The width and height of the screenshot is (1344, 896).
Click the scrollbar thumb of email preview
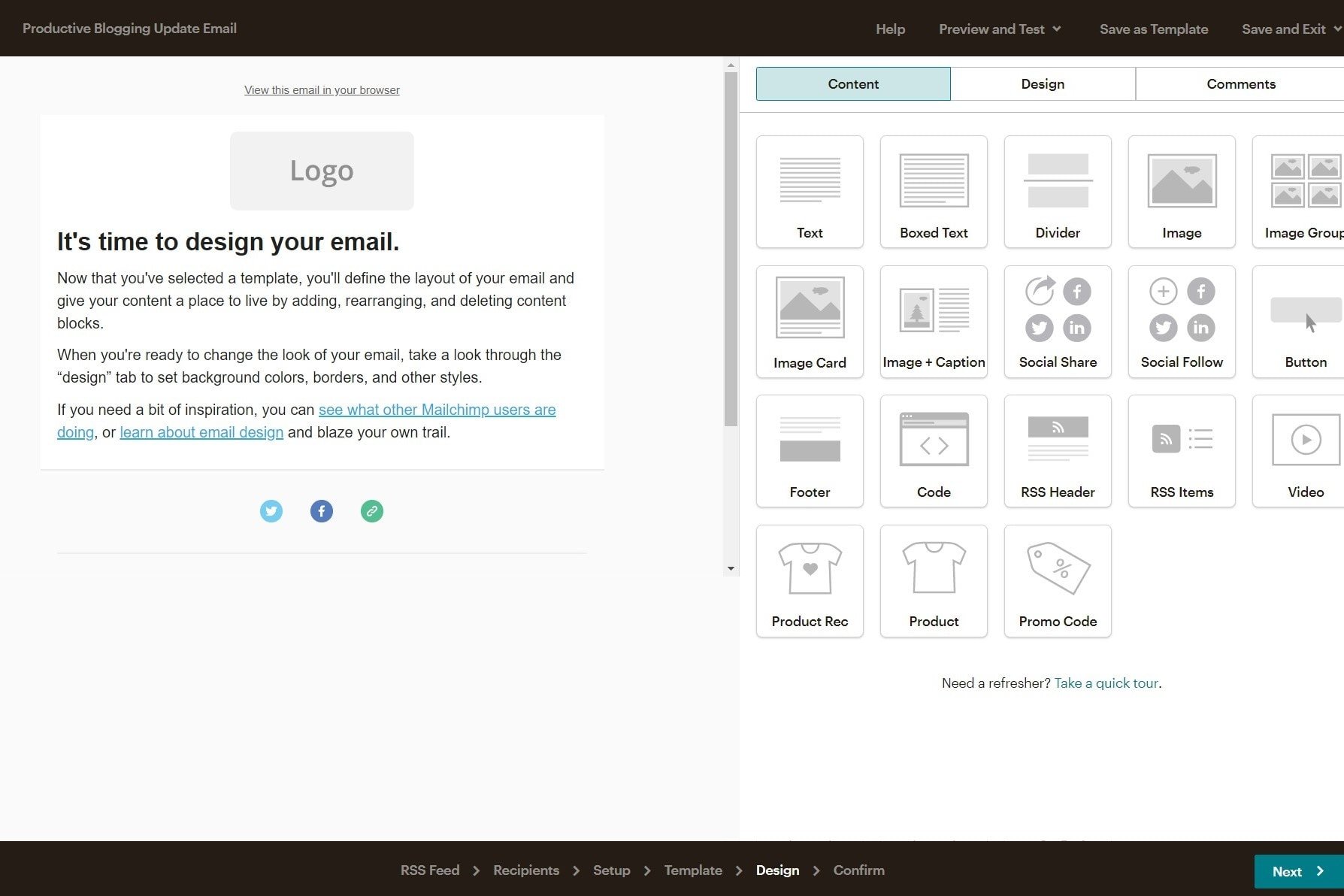pyautogui.click(x=731, y=250)
